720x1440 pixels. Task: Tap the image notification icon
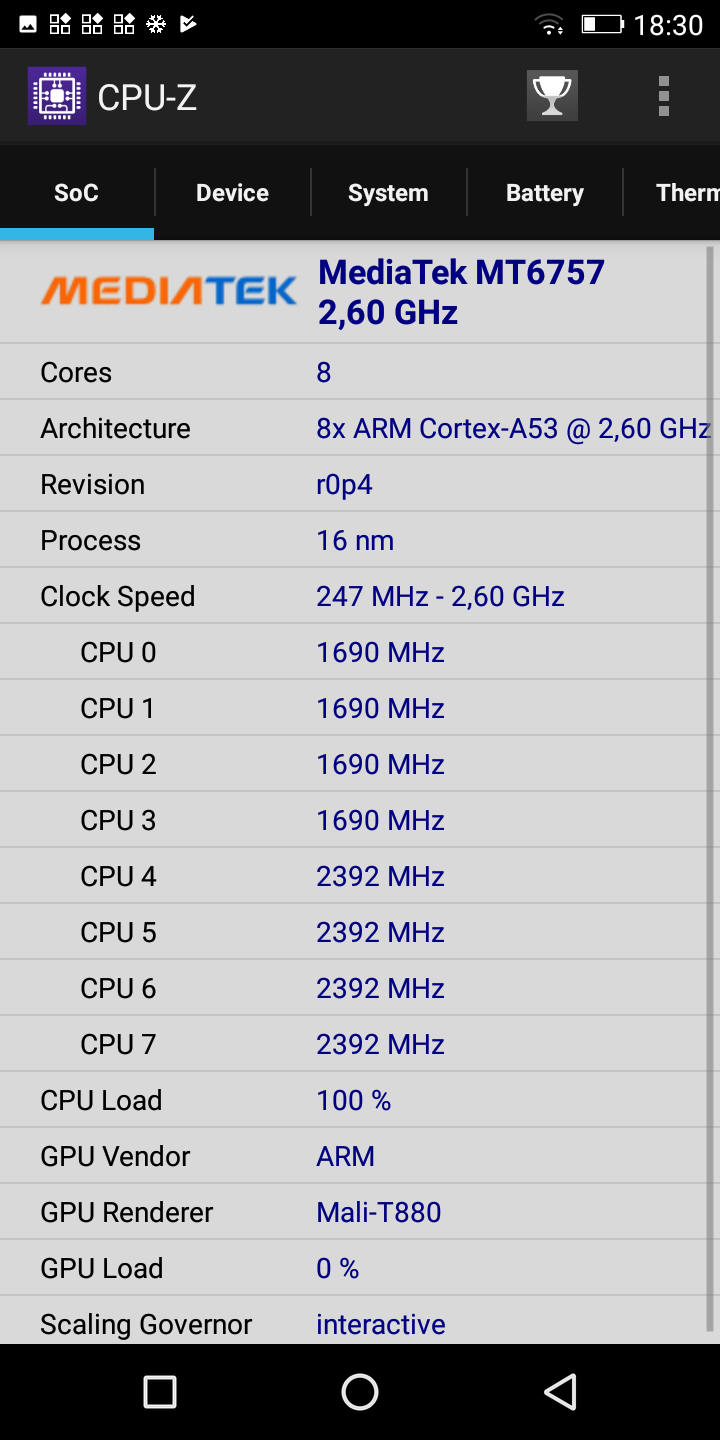tap(28, 23)
